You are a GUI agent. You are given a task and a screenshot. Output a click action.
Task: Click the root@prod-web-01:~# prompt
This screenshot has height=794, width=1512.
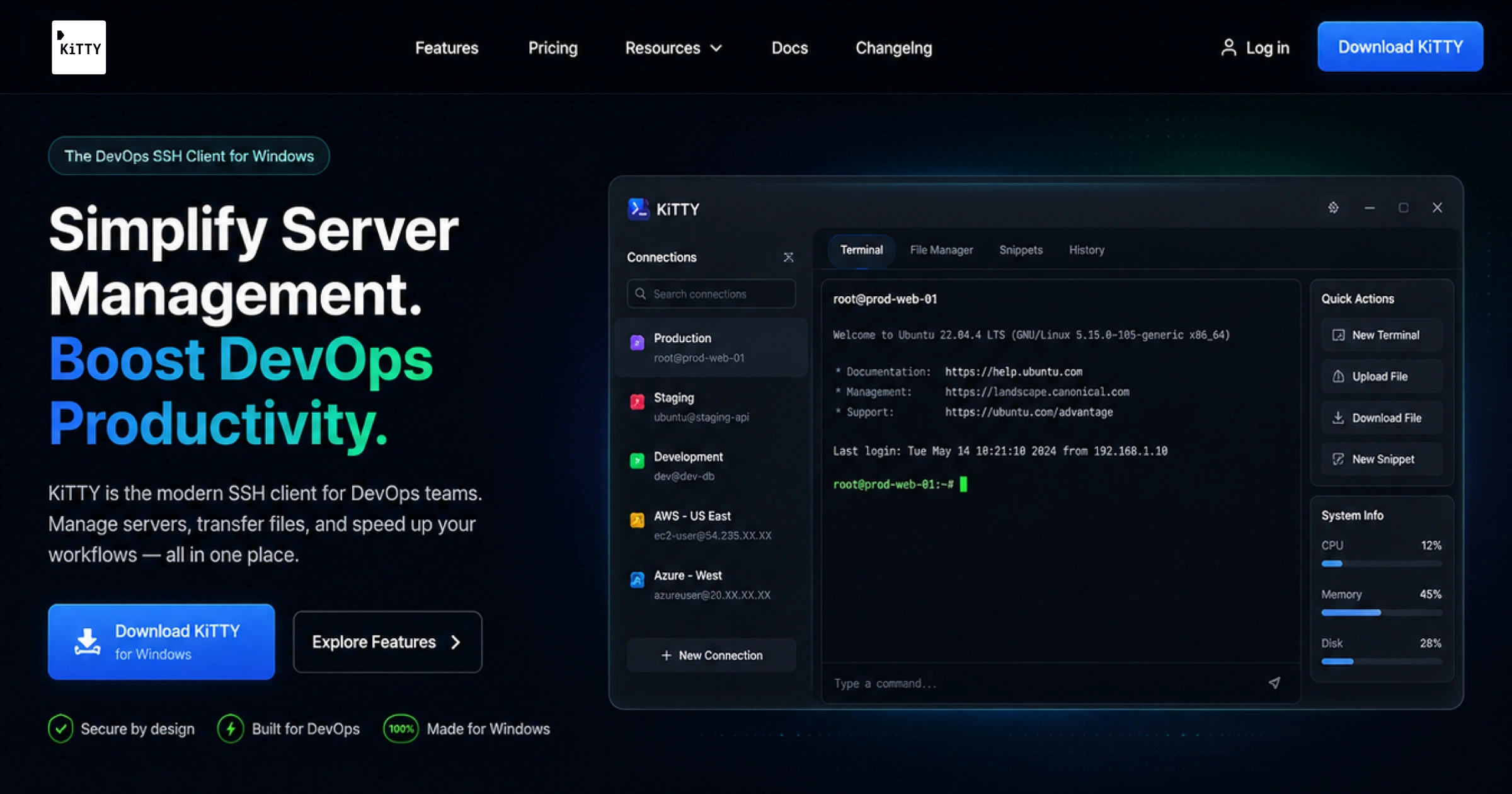click(893, 485)
